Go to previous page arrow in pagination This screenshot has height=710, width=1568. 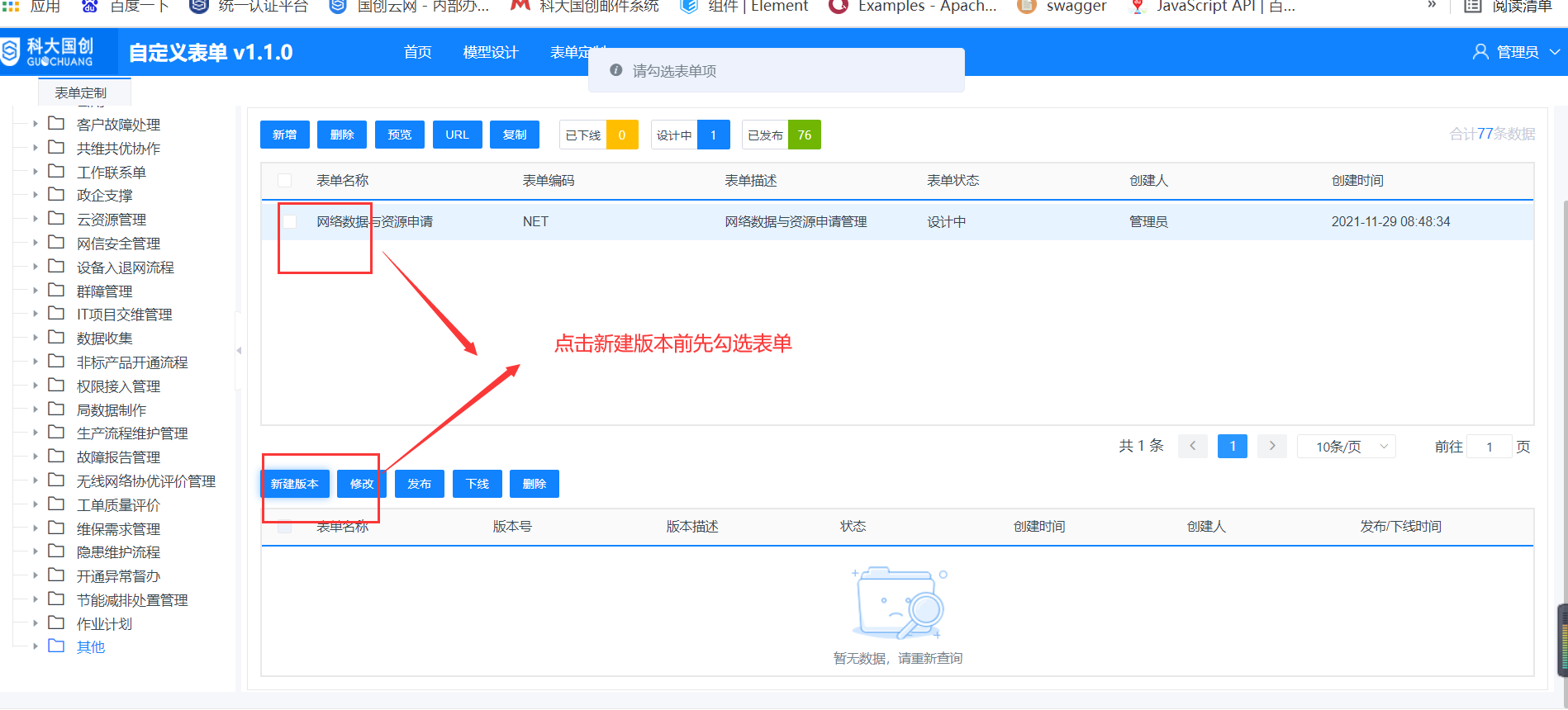1192,446
